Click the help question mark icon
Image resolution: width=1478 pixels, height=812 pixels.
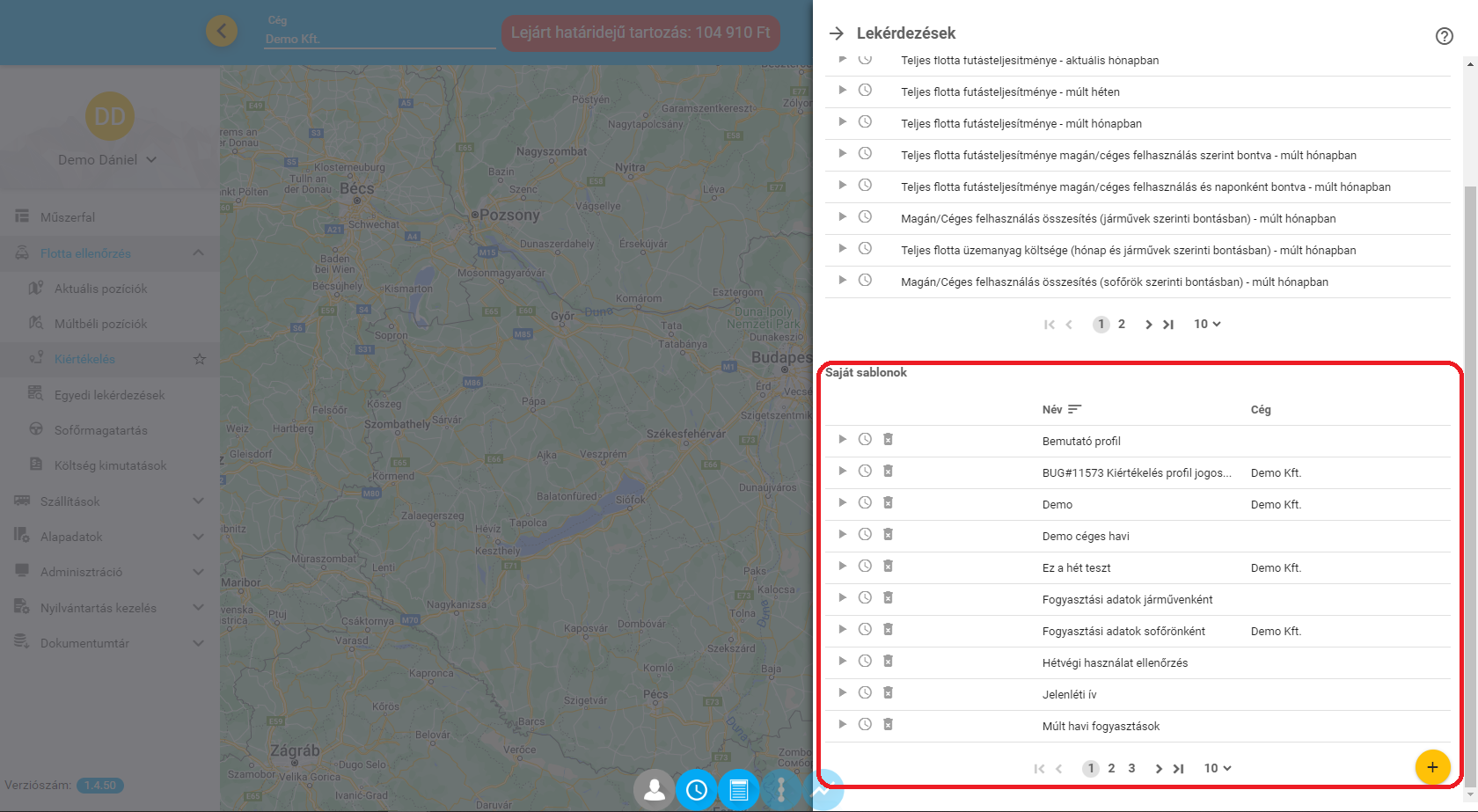pos(1444,36)
